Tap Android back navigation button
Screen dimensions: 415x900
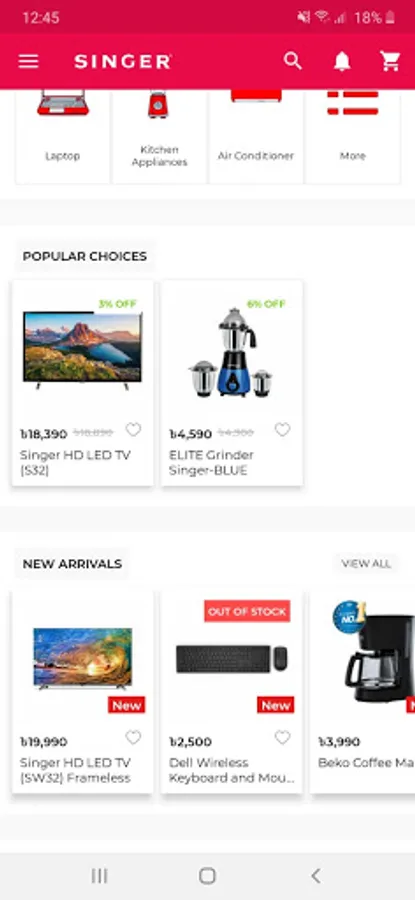315,876
